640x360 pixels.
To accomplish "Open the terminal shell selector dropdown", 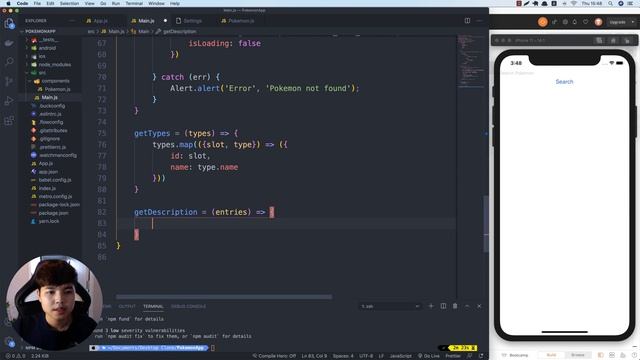I will pyautogui.click(x=390, y=306).
